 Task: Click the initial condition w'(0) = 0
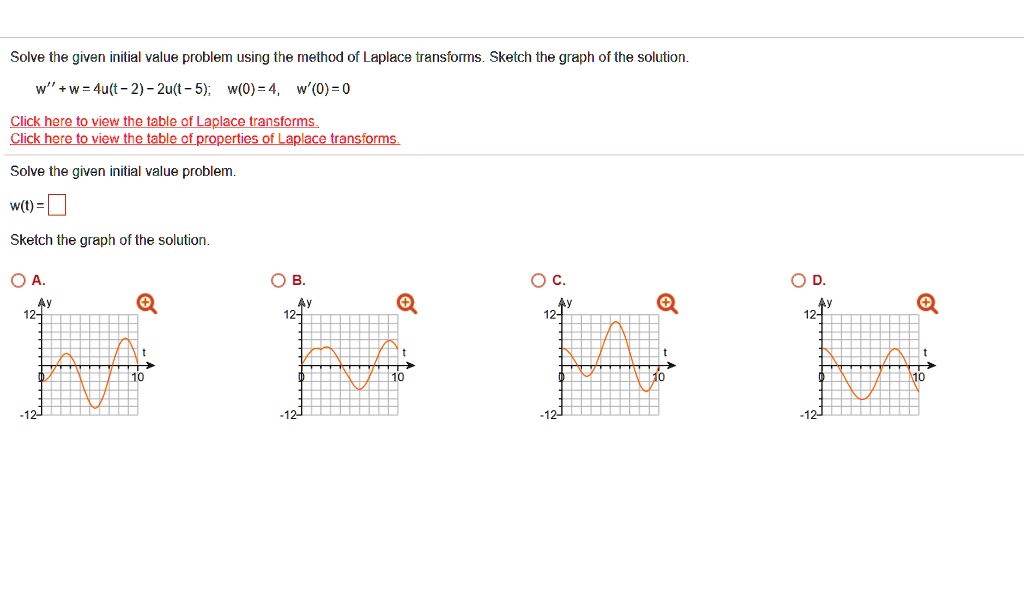(x=323, y=89)
